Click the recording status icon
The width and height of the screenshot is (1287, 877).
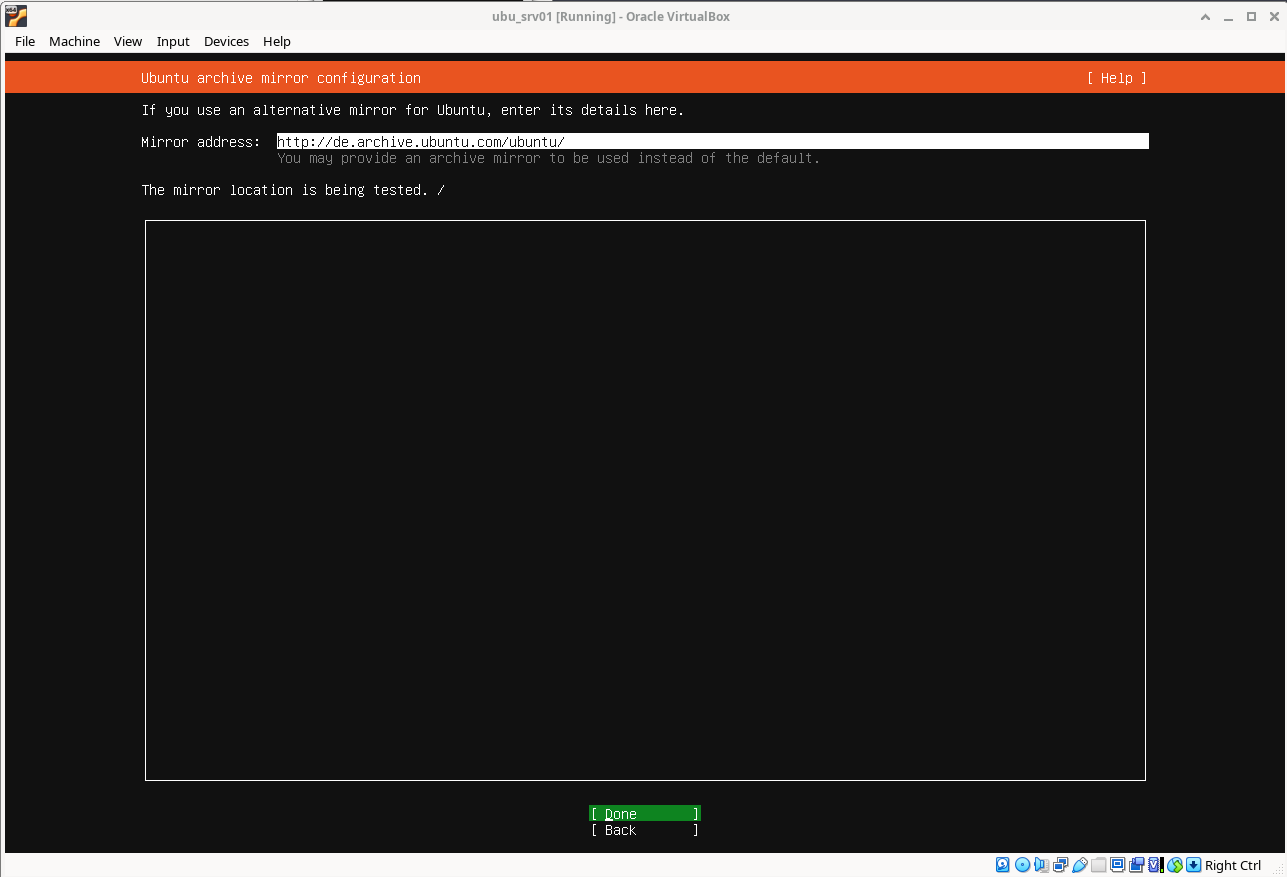1136,865
